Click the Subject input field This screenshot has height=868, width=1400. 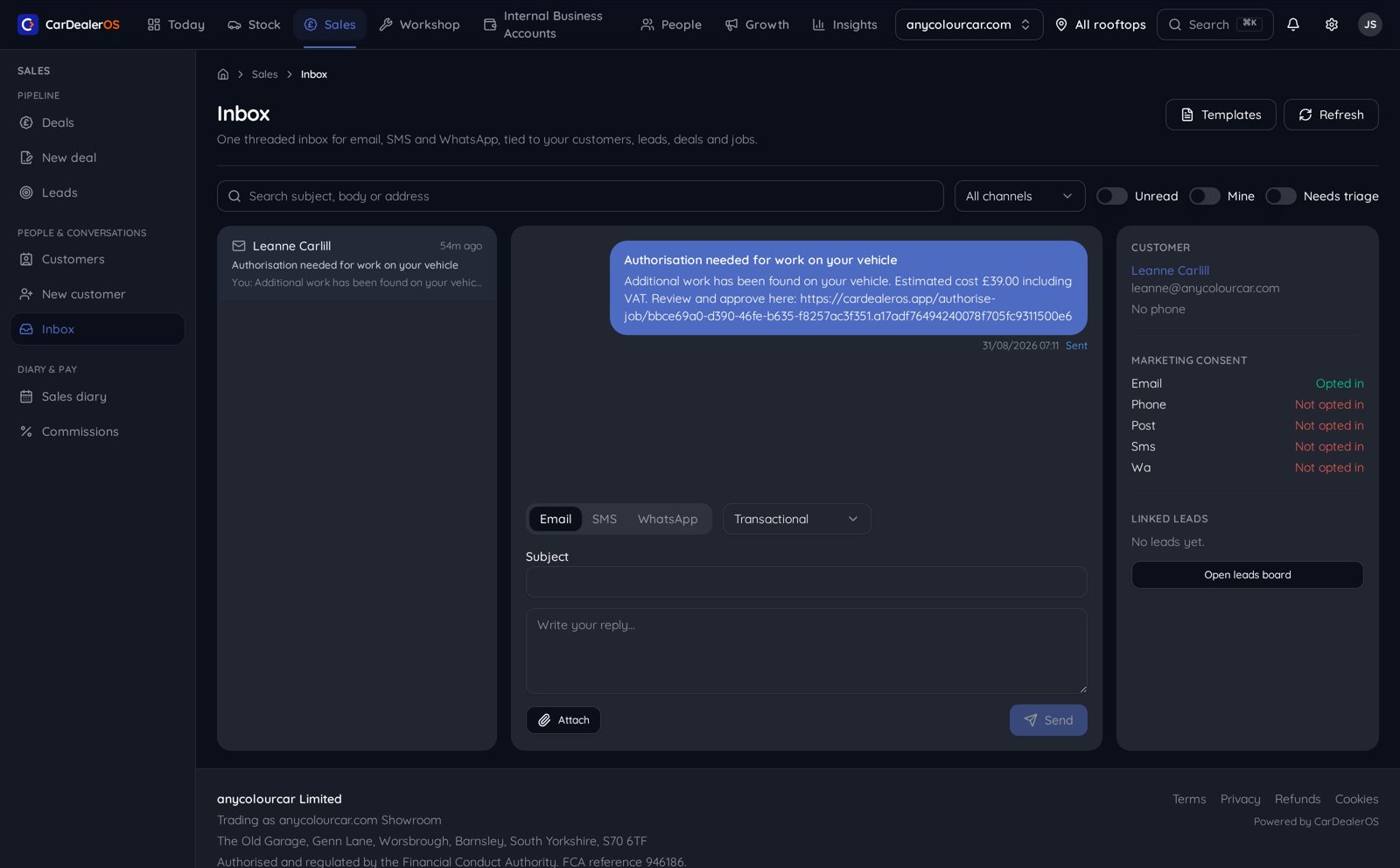point(807,582)
